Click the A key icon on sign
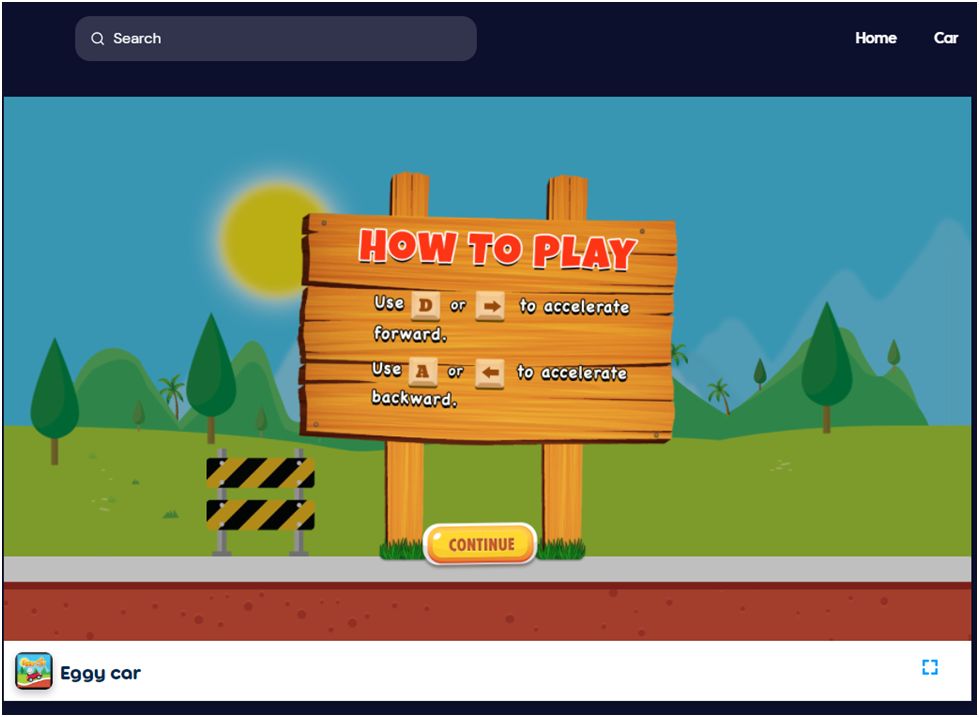 [423, 372]
